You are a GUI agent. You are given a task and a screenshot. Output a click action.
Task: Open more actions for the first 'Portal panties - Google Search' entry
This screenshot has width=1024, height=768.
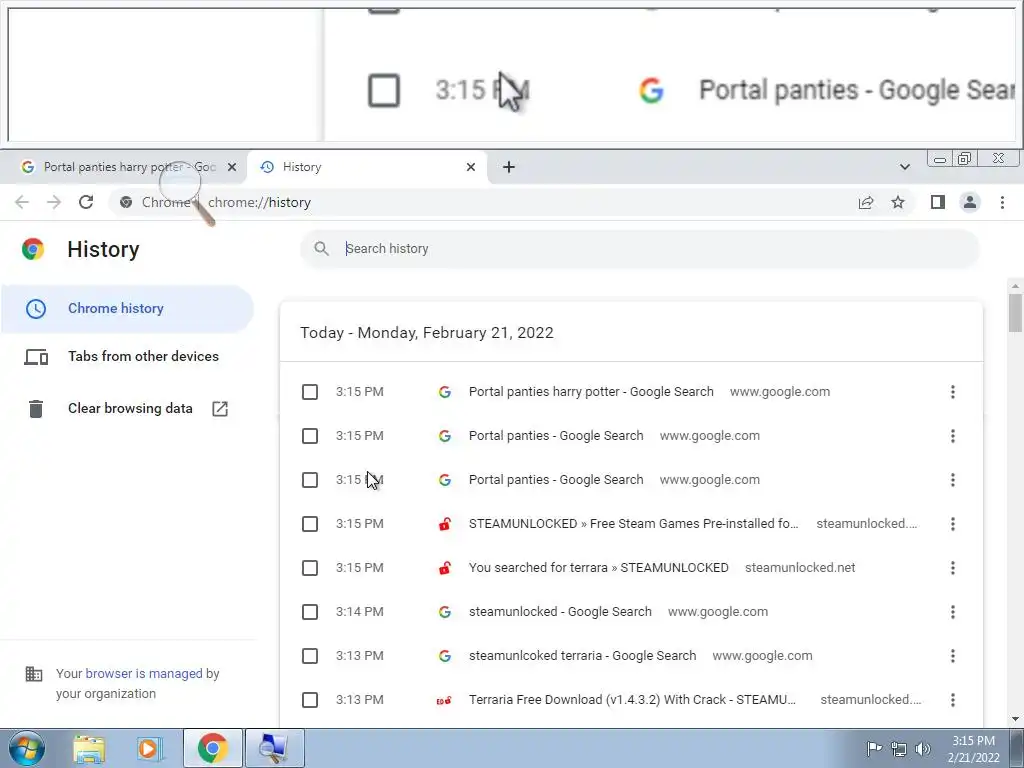point(953,436)
